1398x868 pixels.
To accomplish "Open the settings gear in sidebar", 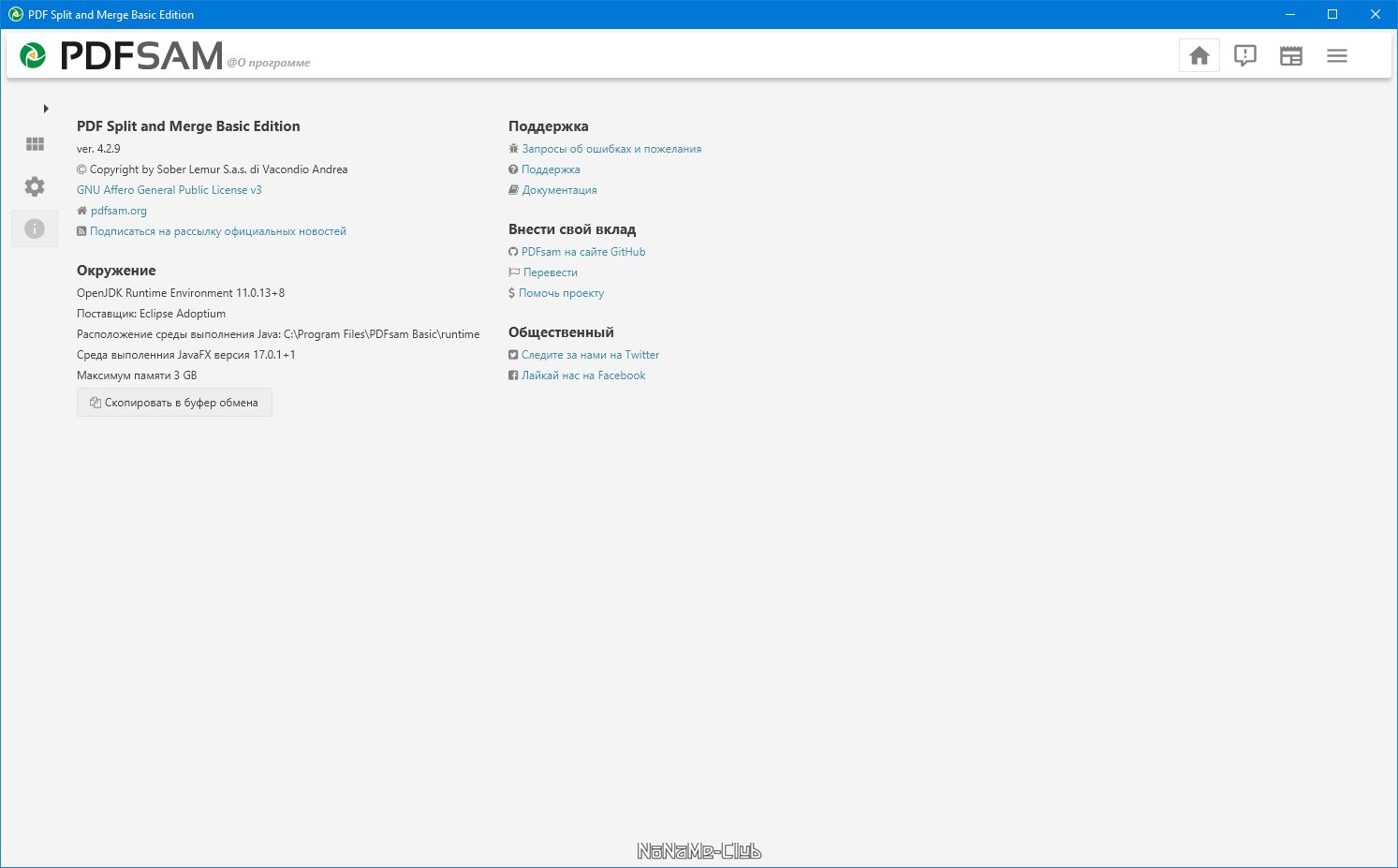I will tap(35, 186).
